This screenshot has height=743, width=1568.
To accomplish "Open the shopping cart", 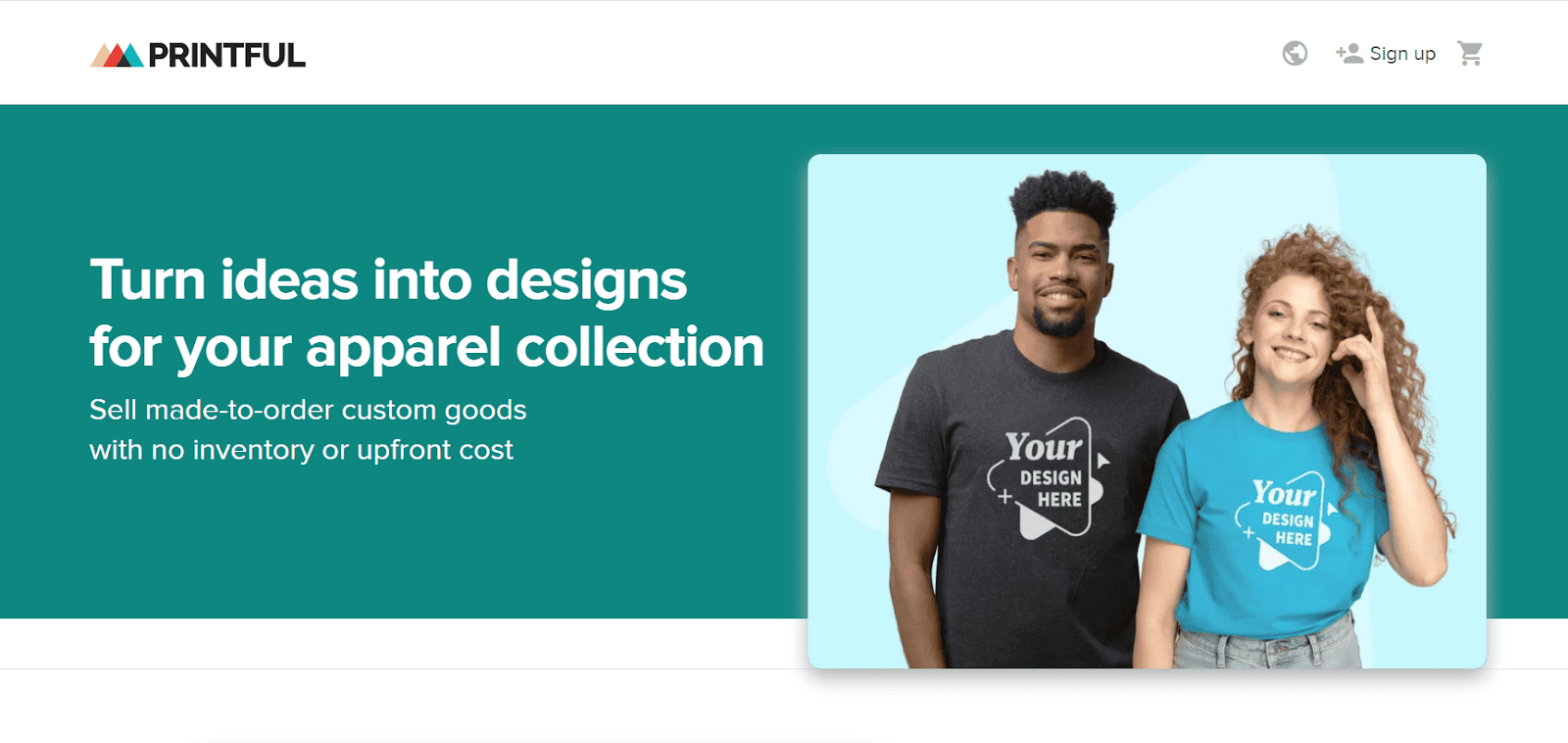I will point(1469,53).
